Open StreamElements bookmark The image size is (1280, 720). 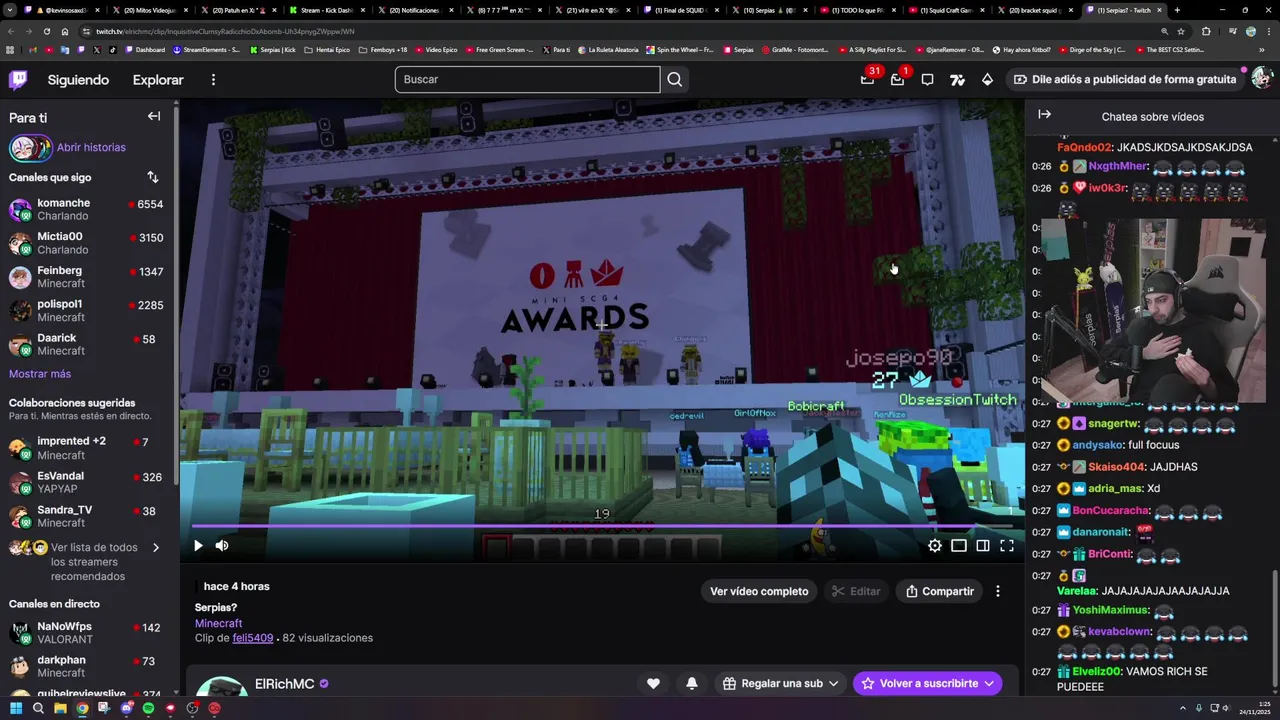coord(206,49)
